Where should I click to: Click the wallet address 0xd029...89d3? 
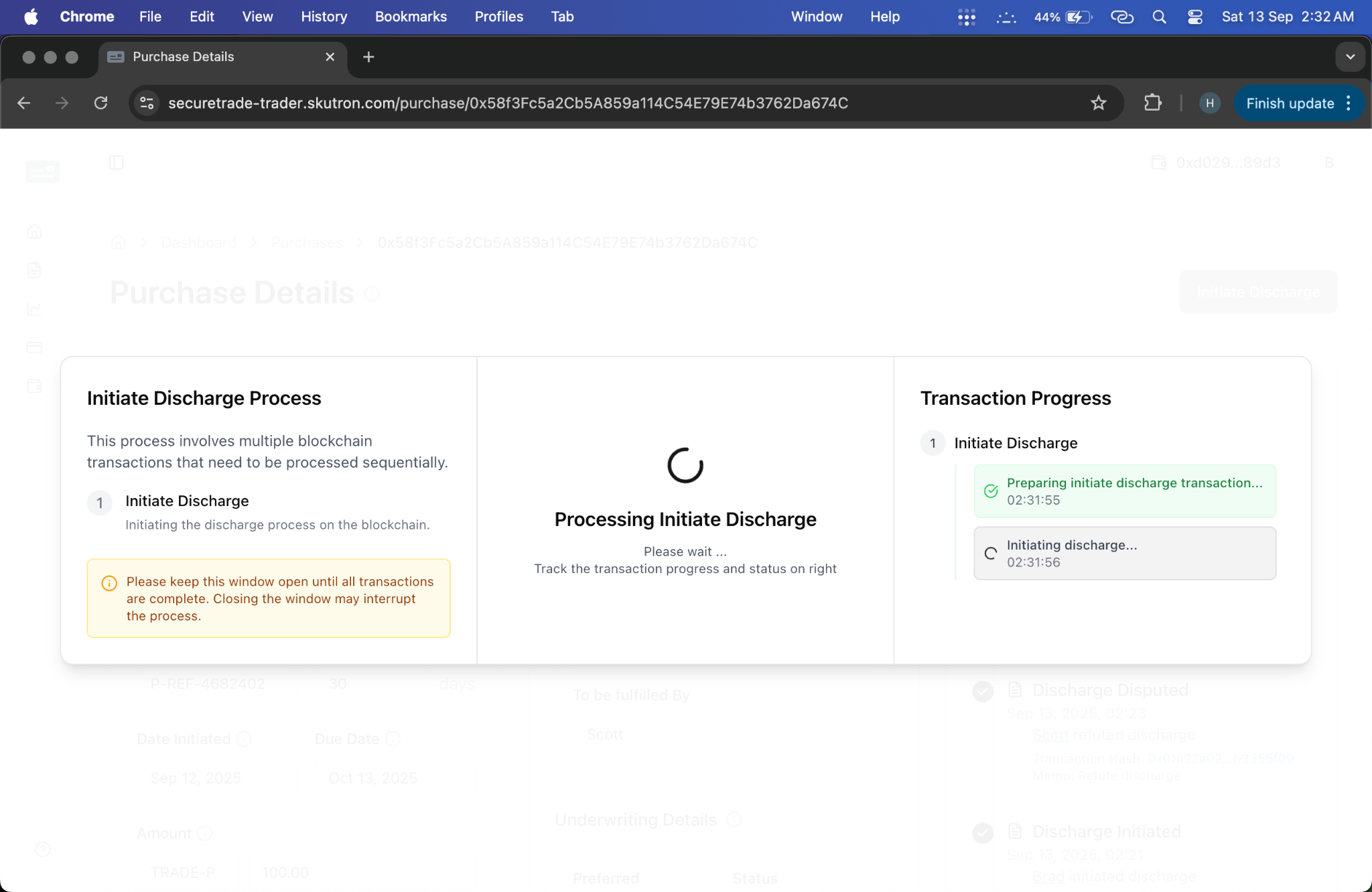coord(1227,163)
